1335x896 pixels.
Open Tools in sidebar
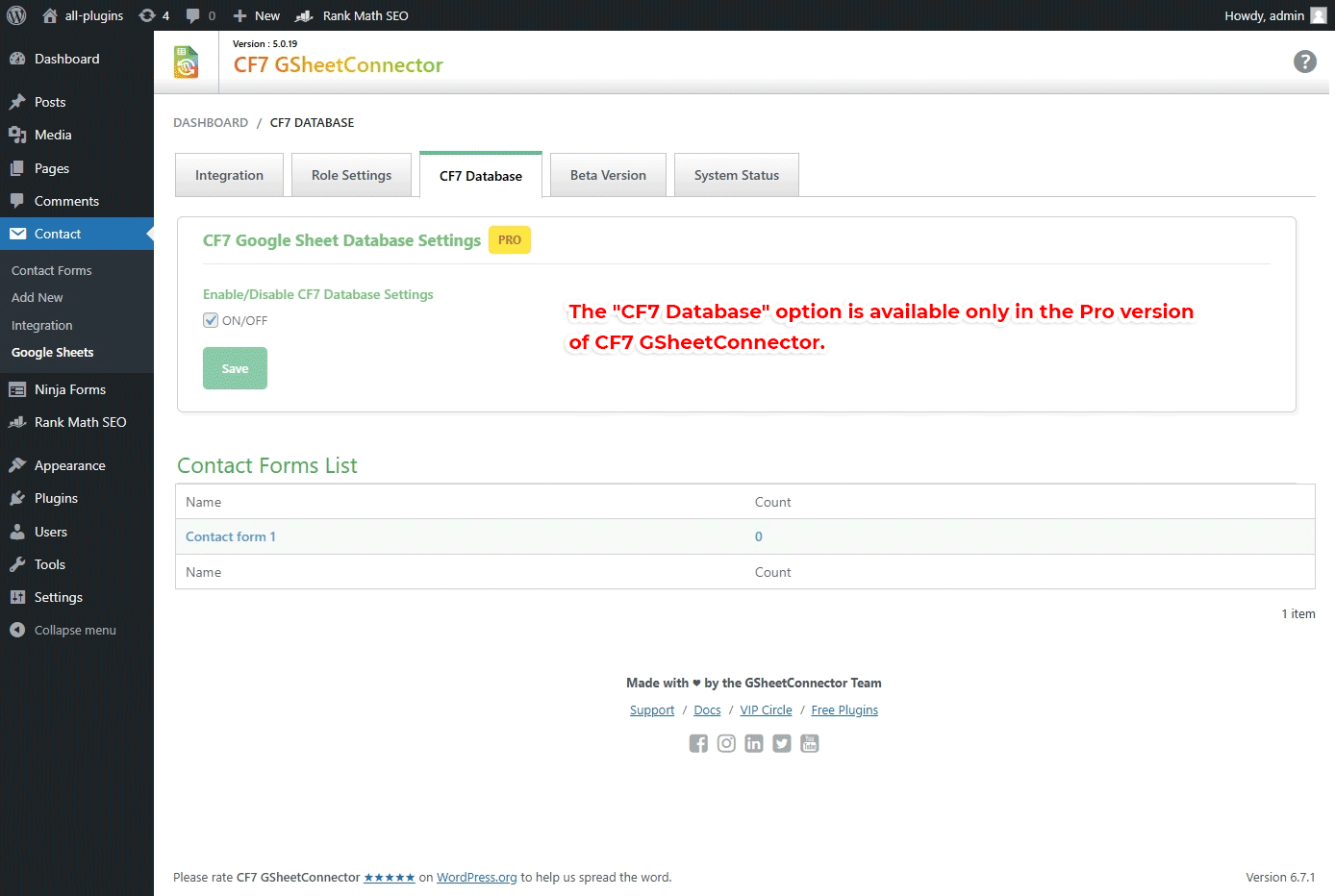pos(77,564)
